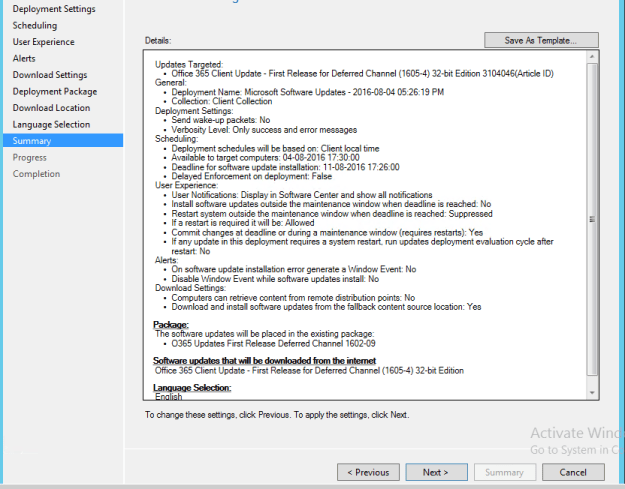The image size is (625, 489).
Task: Apply settings with Next button
Action: coord(436,472)
